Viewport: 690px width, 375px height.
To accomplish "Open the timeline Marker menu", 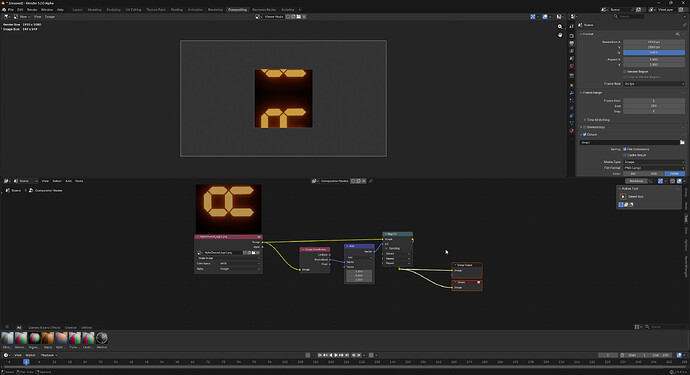I will (x=30, y=355).
